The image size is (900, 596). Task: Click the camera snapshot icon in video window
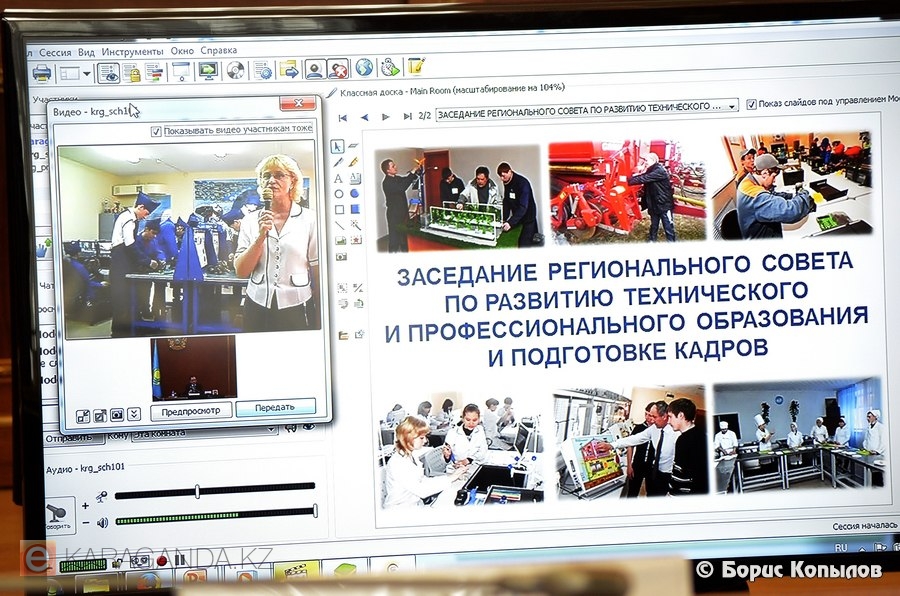[x=117, y=415]
